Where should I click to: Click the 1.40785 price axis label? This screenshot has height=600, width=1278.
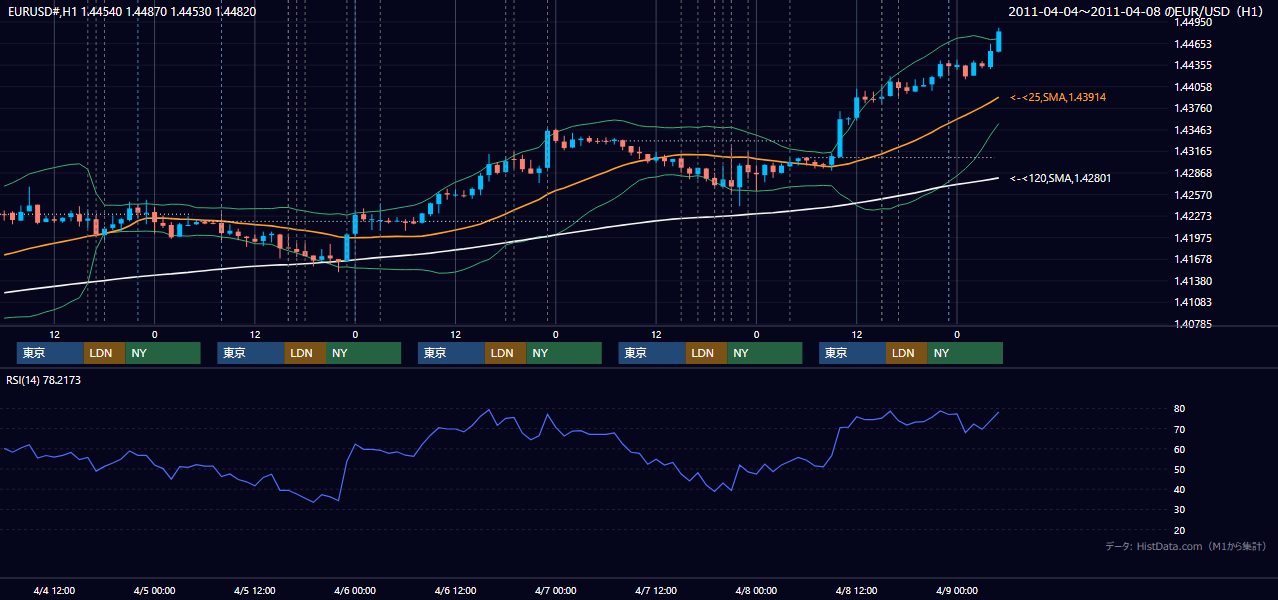pyautogui.click(x=1192, y=324)
